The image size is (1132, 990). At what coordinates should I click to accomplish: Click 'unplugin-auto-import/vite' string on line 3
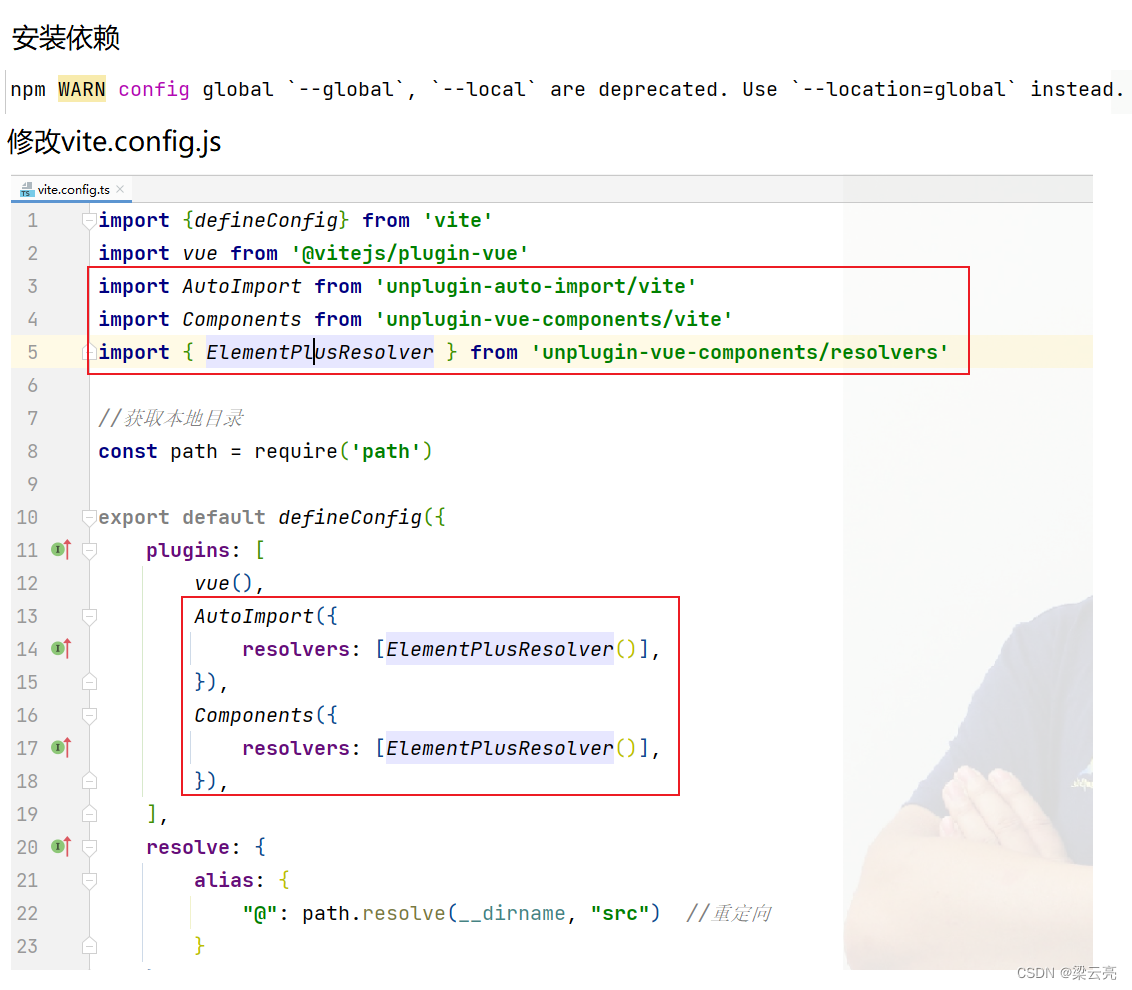click(x=535, y=286)
